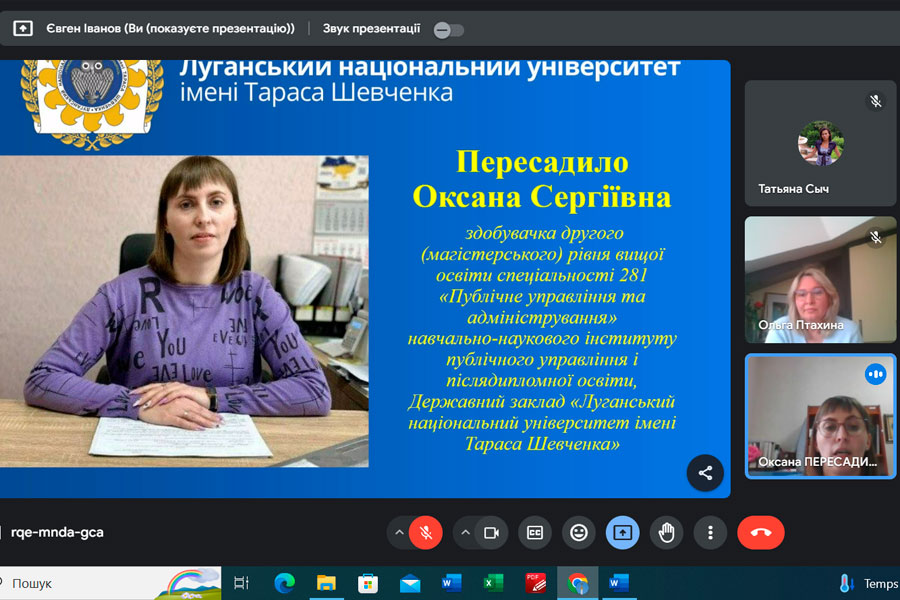Expand camera video settings arrow
The height and width of the screenshot is (600, 900).
pyautogui.click(x=466, y=533)
